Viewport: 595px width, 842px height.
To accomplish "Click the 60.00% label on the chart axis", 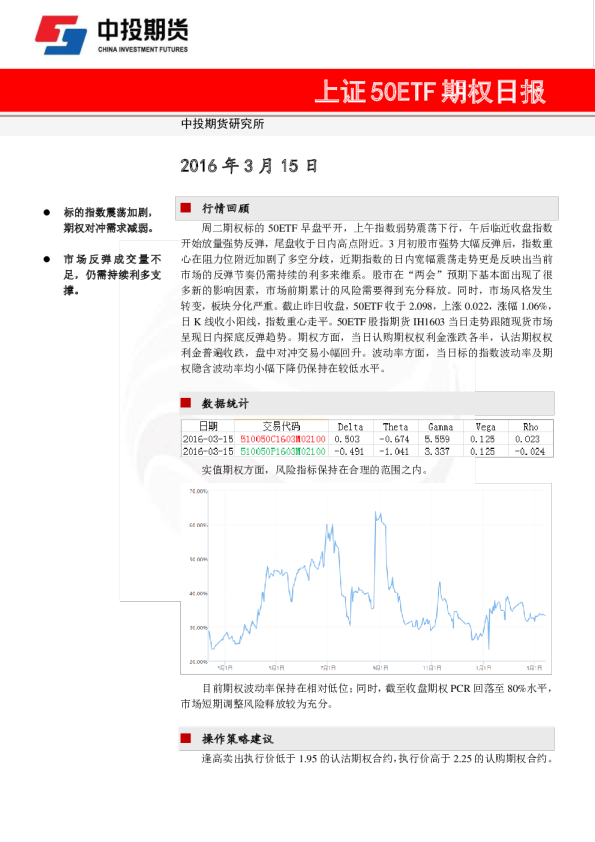I will [x=198, y=525].
